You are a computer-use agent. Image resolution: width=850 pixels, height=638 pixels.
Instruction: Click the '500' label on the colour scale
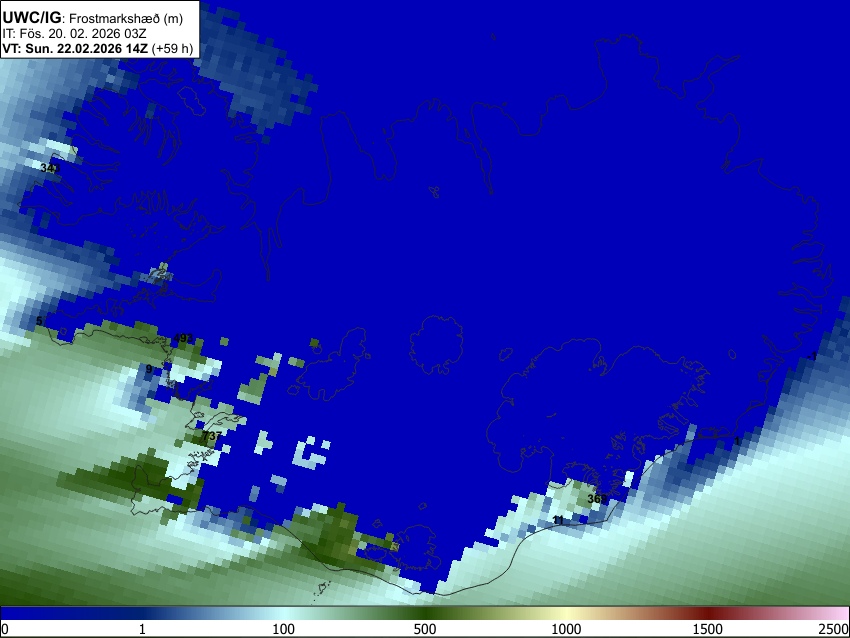(x=424, y=629)
